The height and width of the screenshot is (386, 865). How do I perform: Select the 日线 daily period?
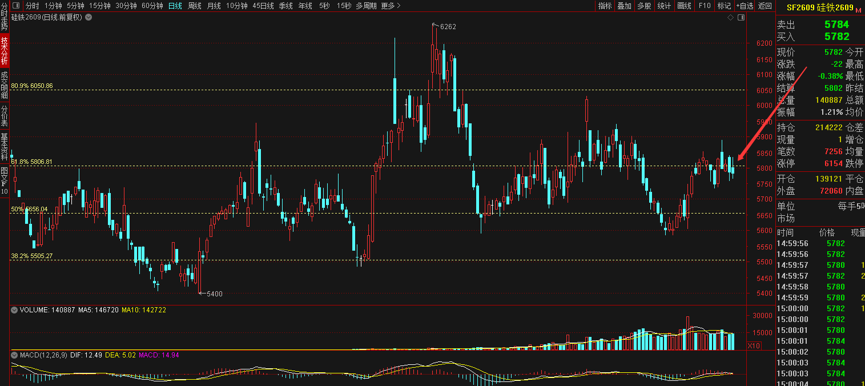point(175,6)
